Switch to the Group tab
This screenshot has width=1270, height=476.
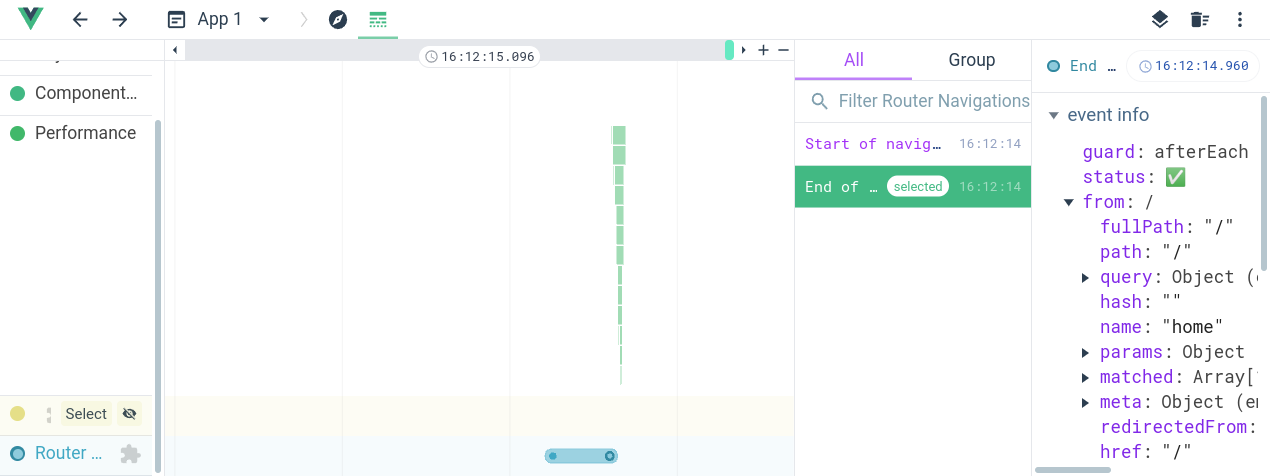[x=971, y=60]
